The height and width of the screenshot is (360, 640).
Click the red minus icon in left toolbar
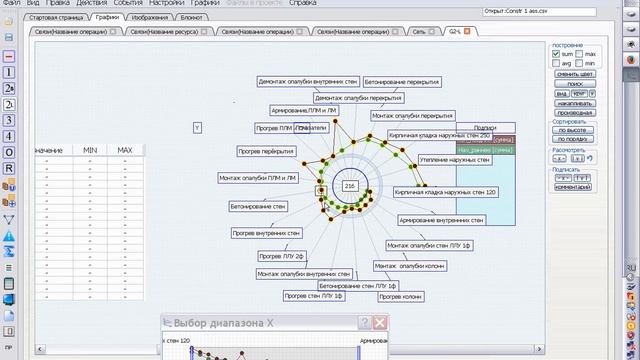pyautogui.click(x=9, y=56)
